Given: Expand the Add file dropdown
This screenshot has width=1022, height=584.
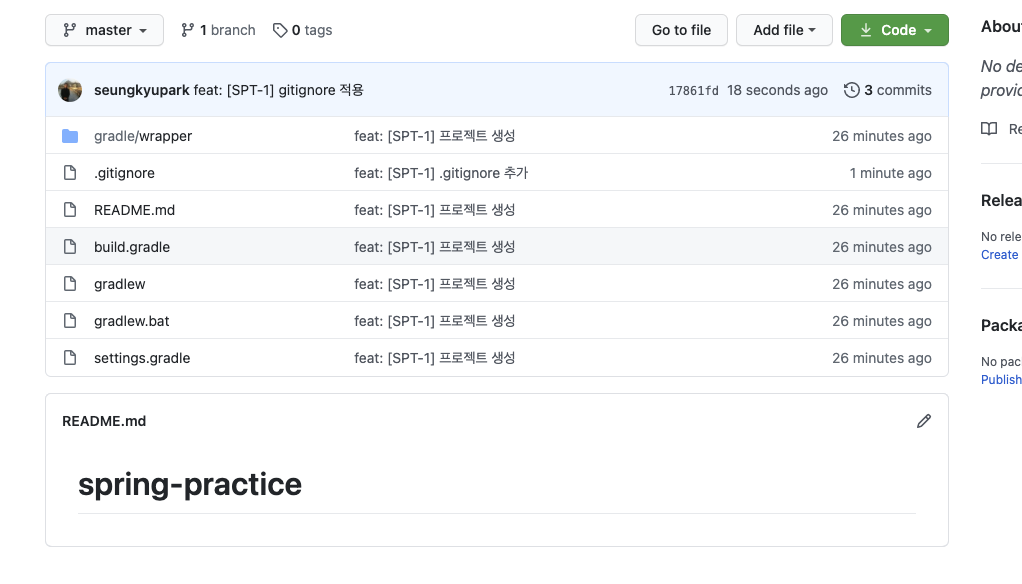Looking at the screenshot, I should click(x=784, y=30).
